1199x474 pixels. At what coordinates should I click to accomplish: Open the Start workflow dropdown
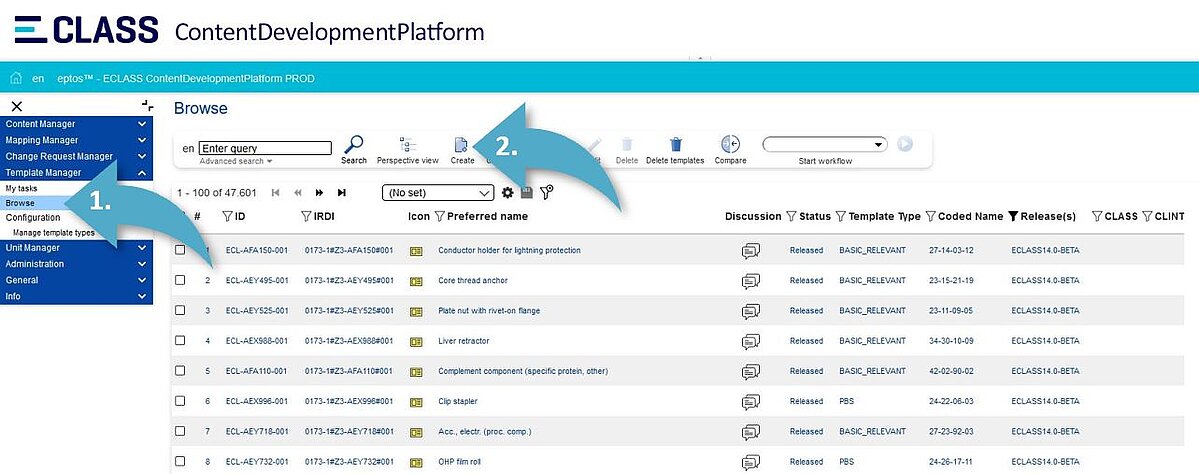pos(825,144)
